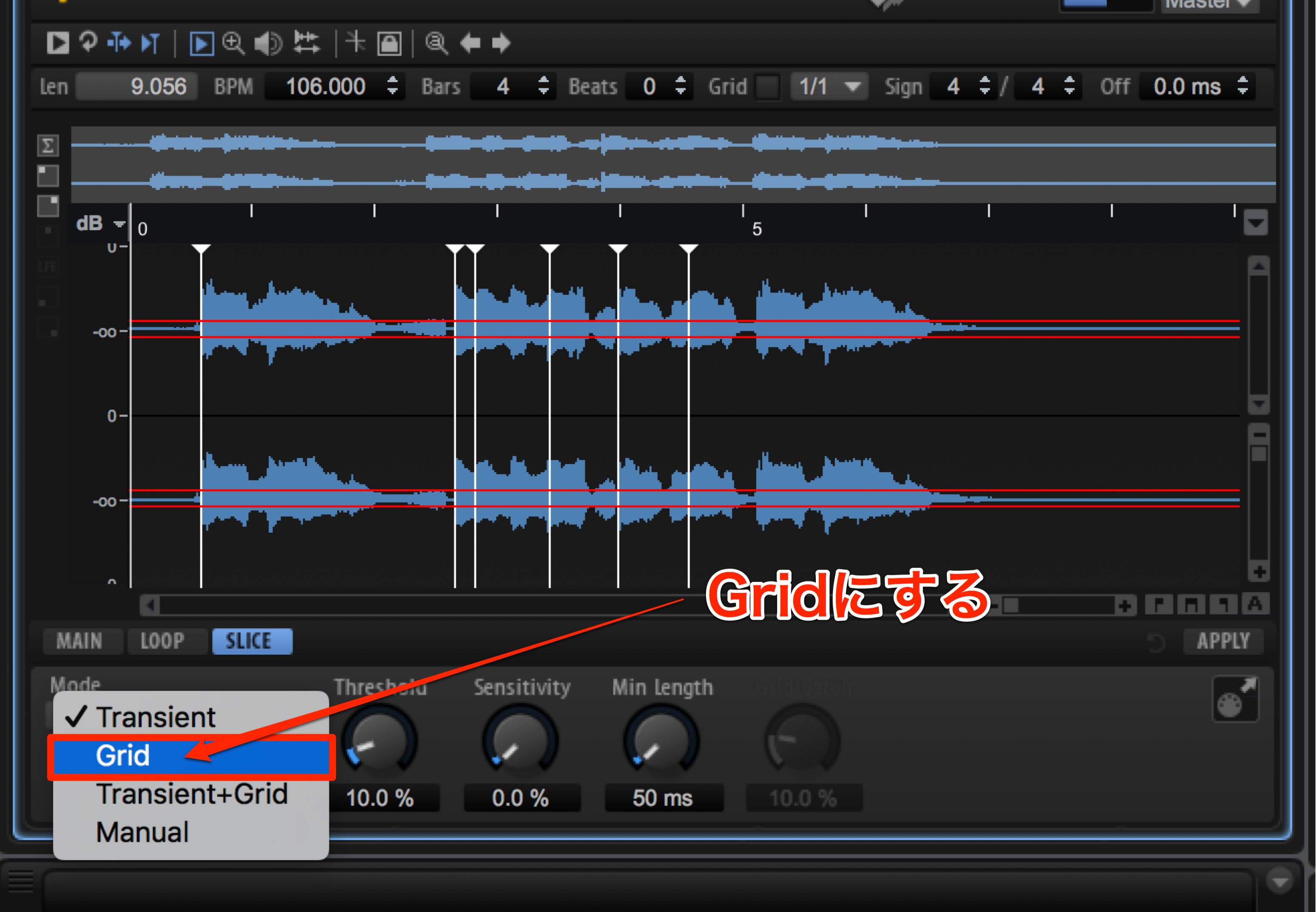Screen dimensions: 1316x912
Task: Switch to the MAIN tab
Action: tap(80, 641)
